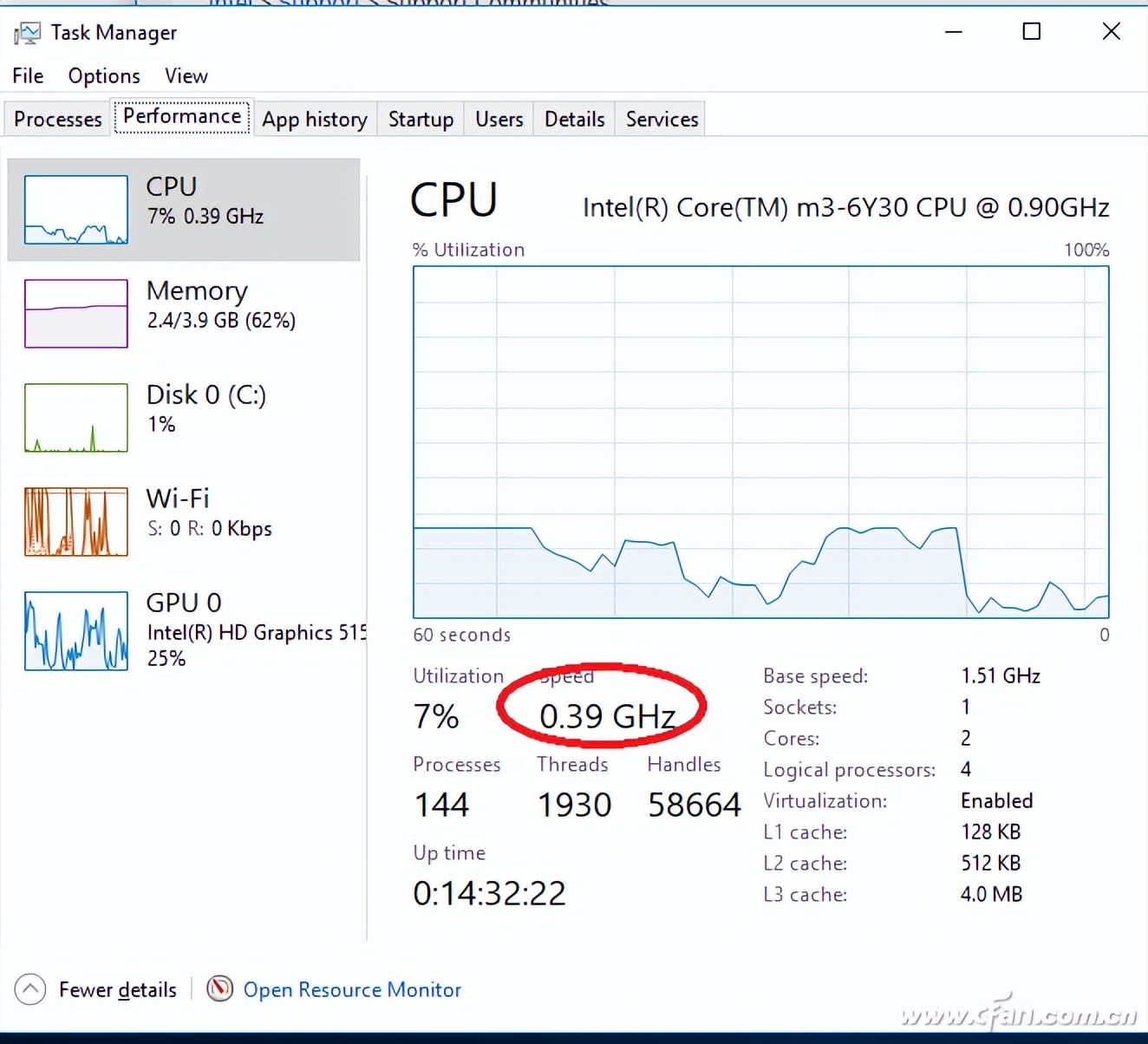The height and width of the screenshot is (1044, 1148).
Task: Select the Disk 0 (C:) sidebar label
Action: point(206,395)
